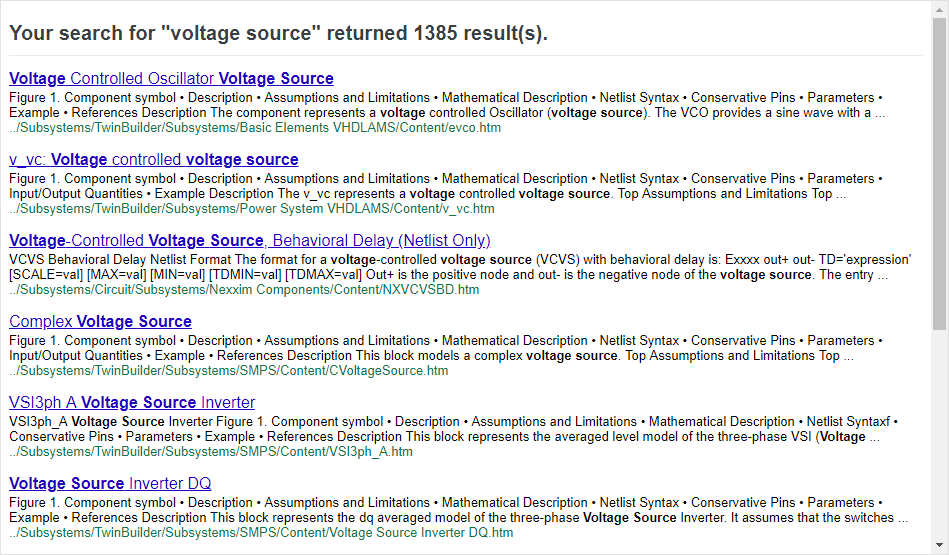This screenshot has width=949, height=555.
Task: Click the scrollbar up arrow
Action: pyautogui.click(x=939, y=9)
